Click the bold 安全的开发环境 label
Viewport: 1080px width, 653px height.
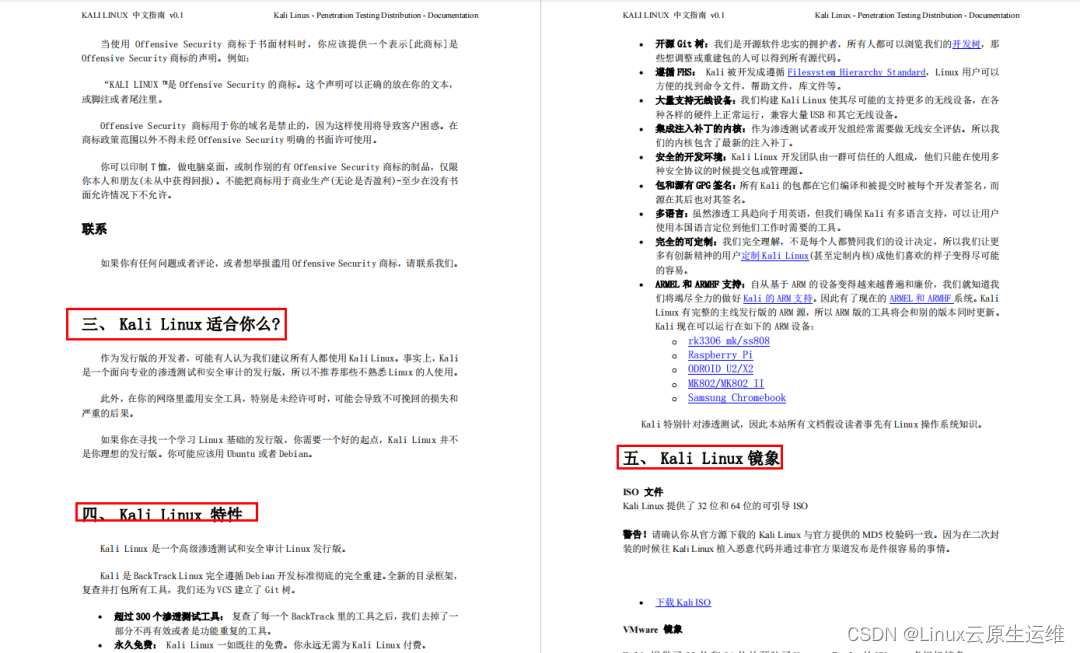tap(691, 157)
